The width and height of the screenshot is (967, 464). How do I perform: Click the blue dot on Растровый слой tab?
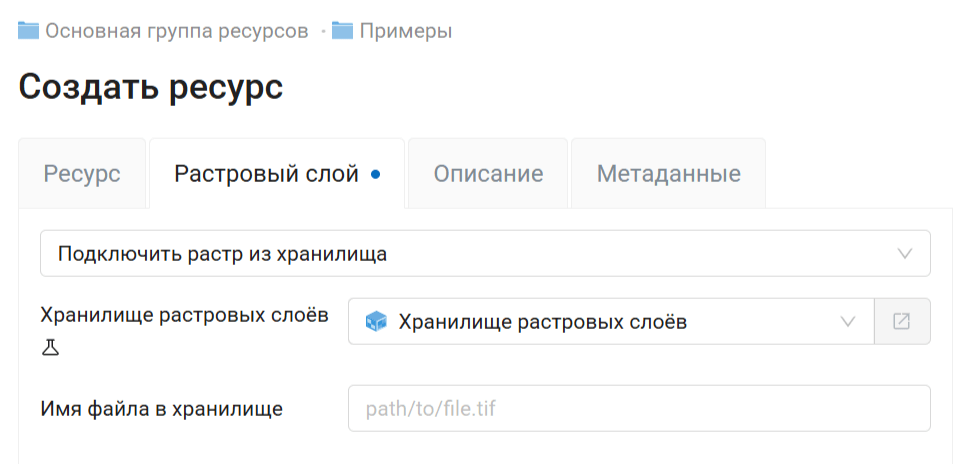pos(375,174)
